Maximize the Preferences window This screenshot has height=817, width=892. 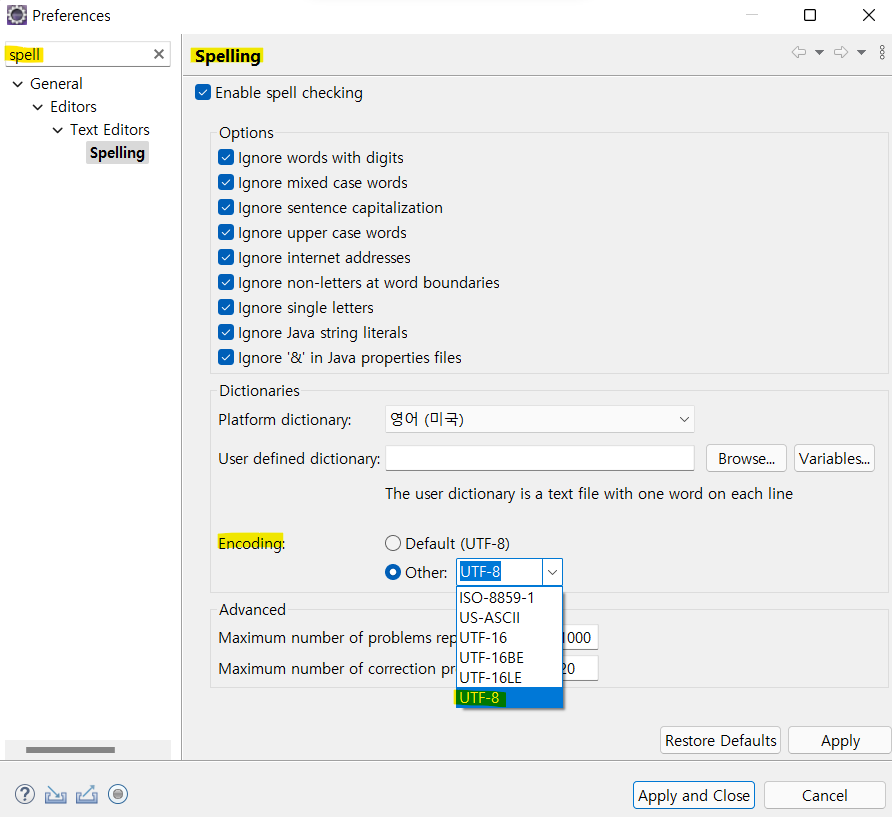[x=810, y=15]
